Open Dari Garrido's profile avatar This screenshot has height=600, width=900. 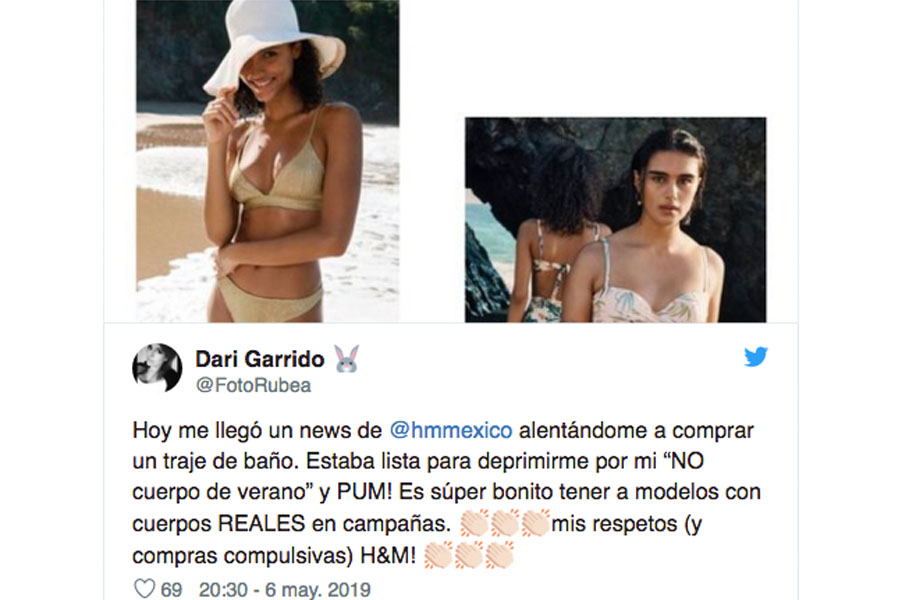(157, 368)
